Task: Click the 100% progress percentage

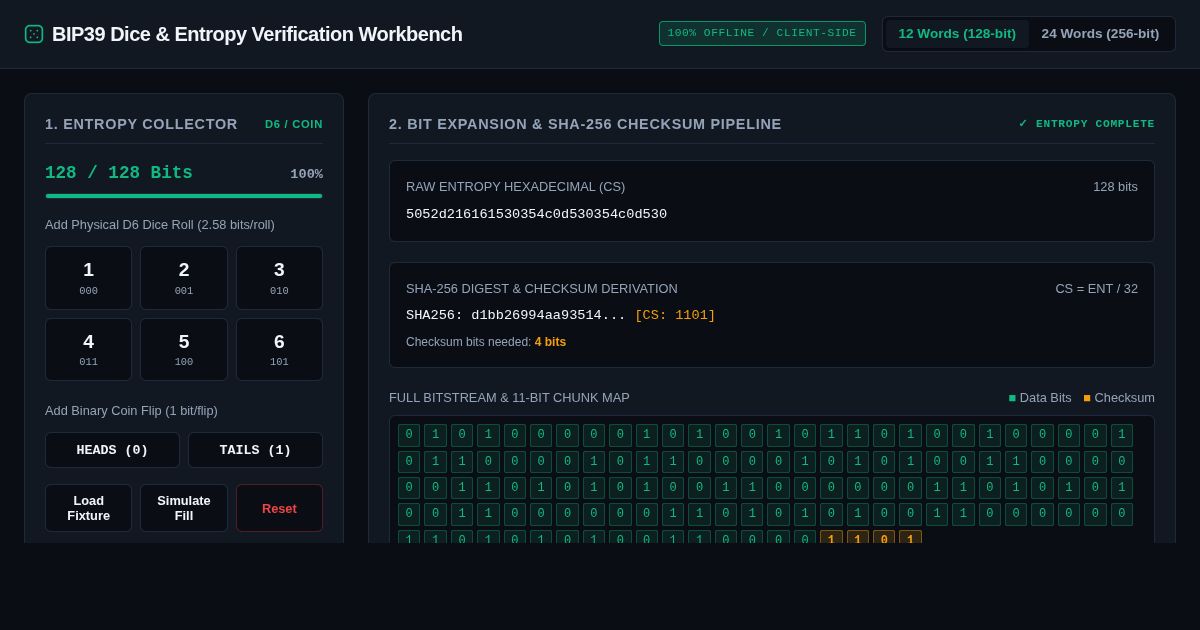Action: (x=306, y=174)
